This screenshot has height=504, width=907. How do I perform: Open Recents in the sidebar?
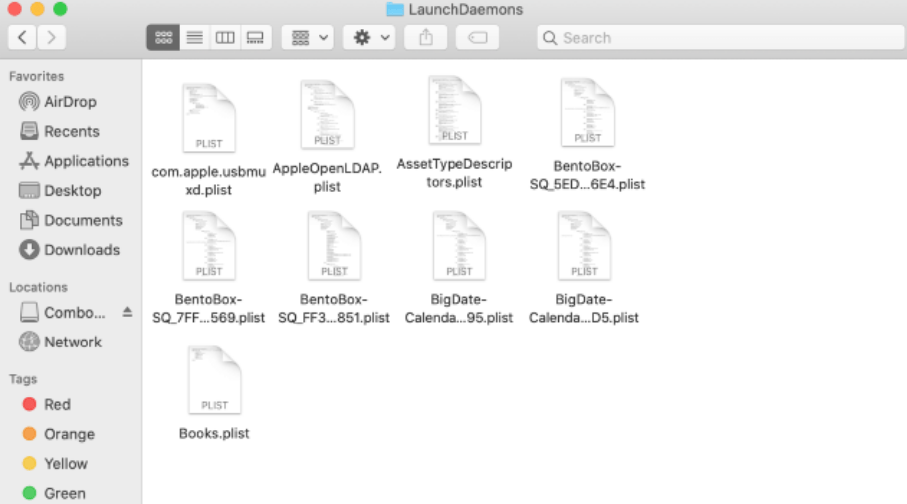[x=71, y=131]
